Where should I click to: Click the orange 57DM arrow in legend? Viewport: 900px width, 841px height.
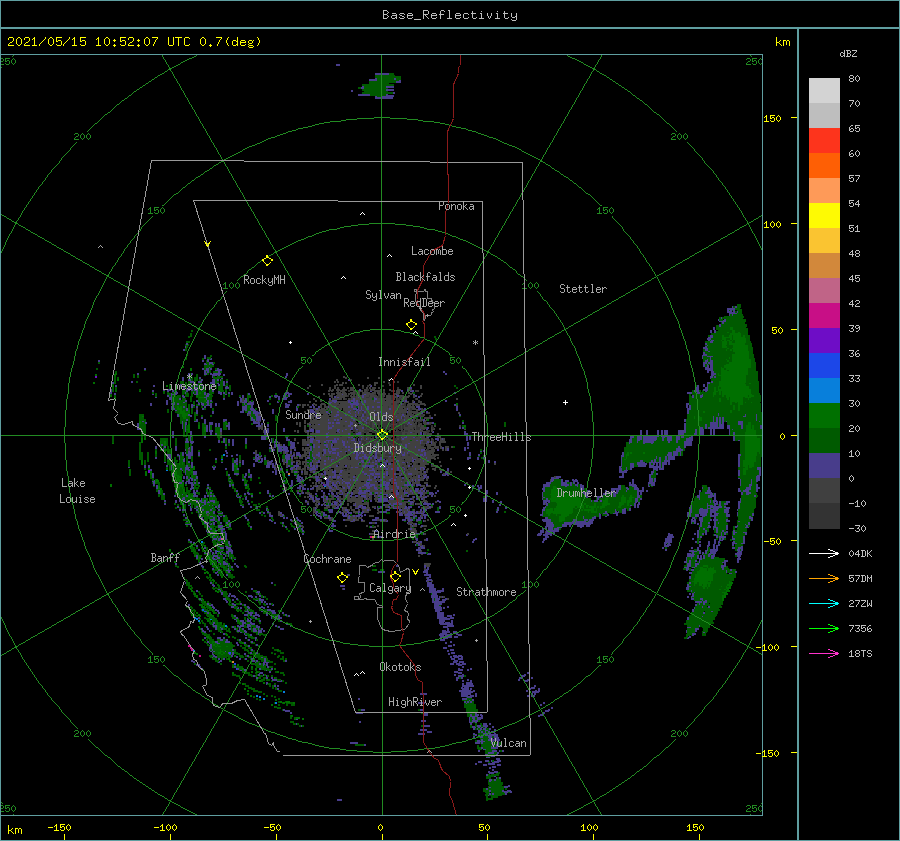click(x=824, y=579)
